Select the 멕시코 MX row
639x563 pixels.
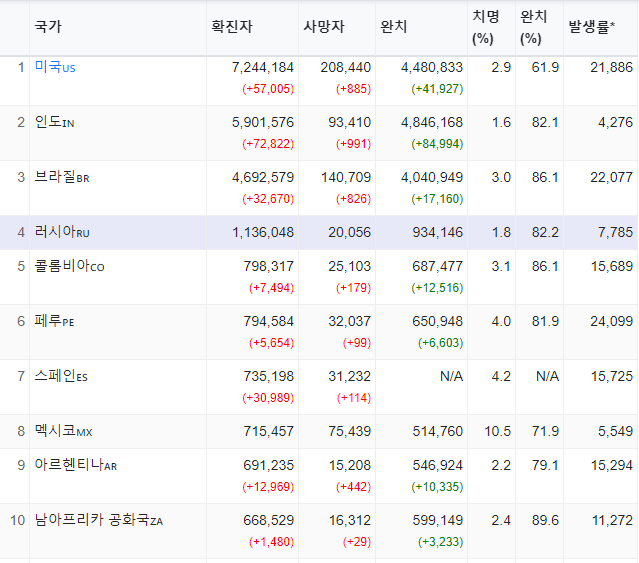click(320, 431)
